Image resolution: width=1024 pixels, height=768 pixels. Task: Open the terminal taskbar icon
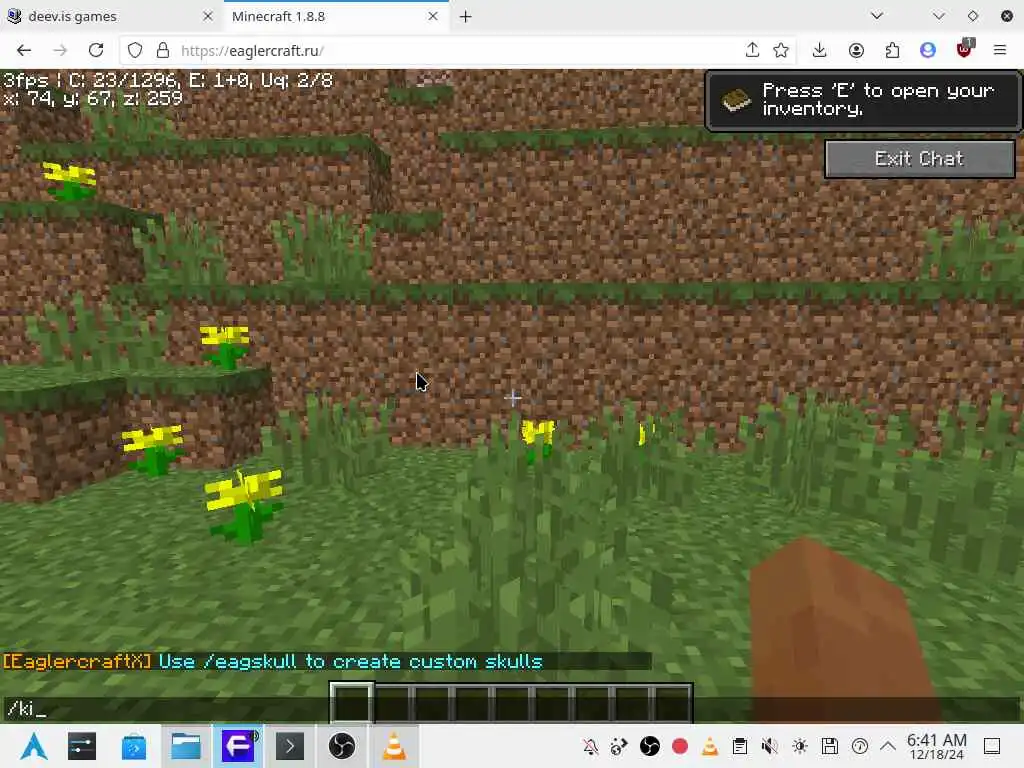290,746
